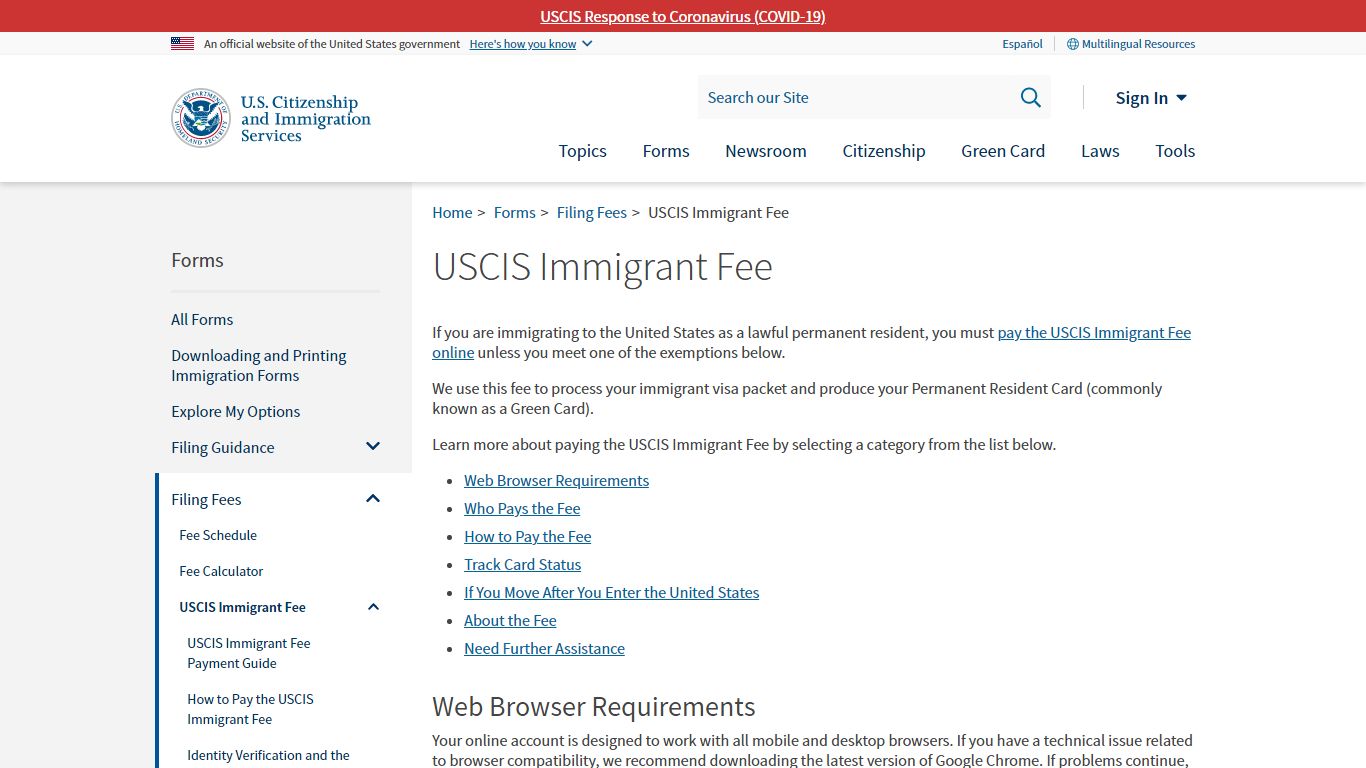Click the sidebar "Forms" heading
This screenshot has width=1366, height=768.
(197, 260)
